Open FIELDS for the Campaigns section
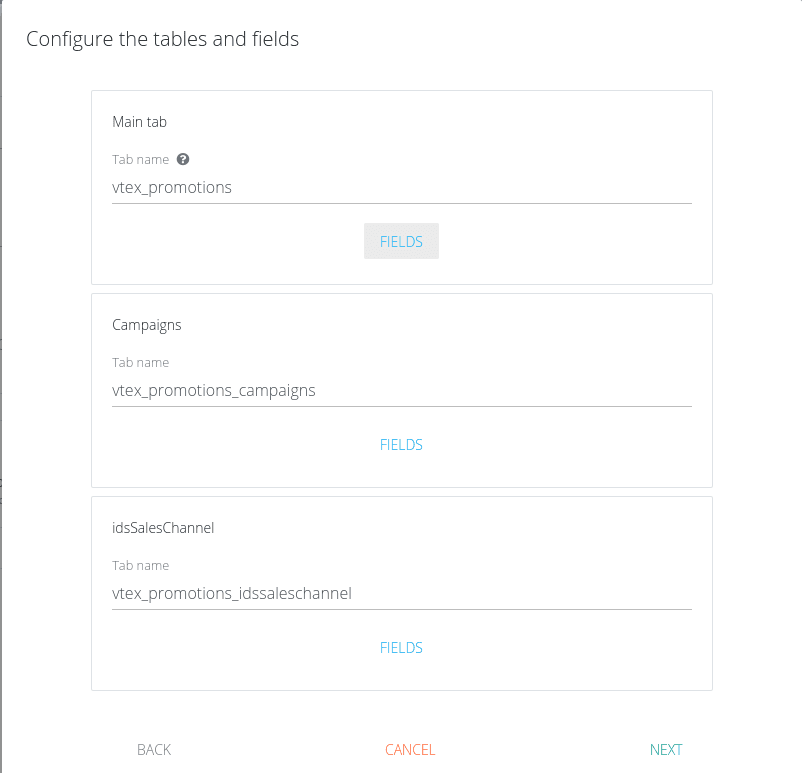 click(401, 445)
